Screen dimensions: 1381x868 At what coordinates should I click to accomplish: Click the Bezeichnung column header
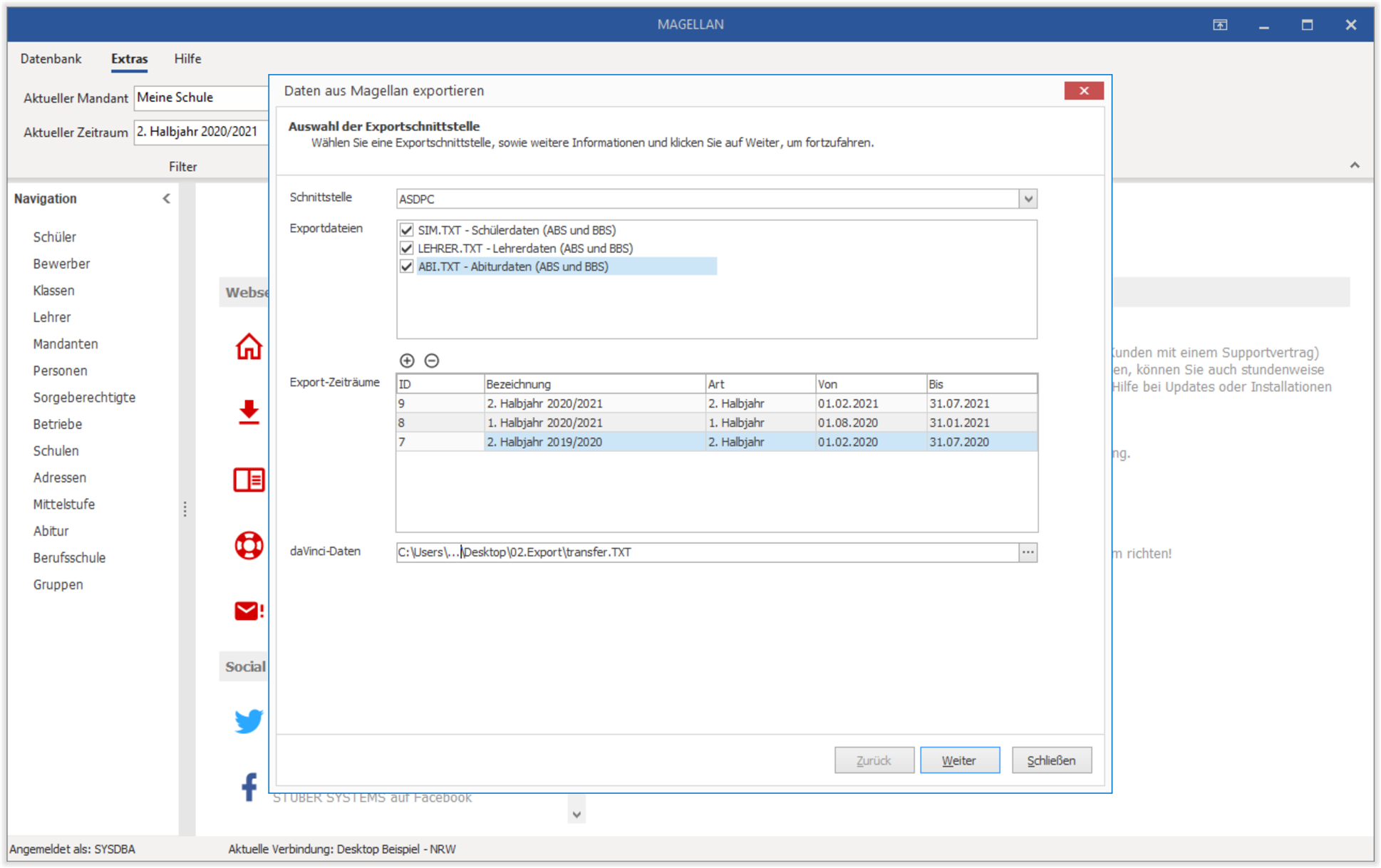coord(594,384)
